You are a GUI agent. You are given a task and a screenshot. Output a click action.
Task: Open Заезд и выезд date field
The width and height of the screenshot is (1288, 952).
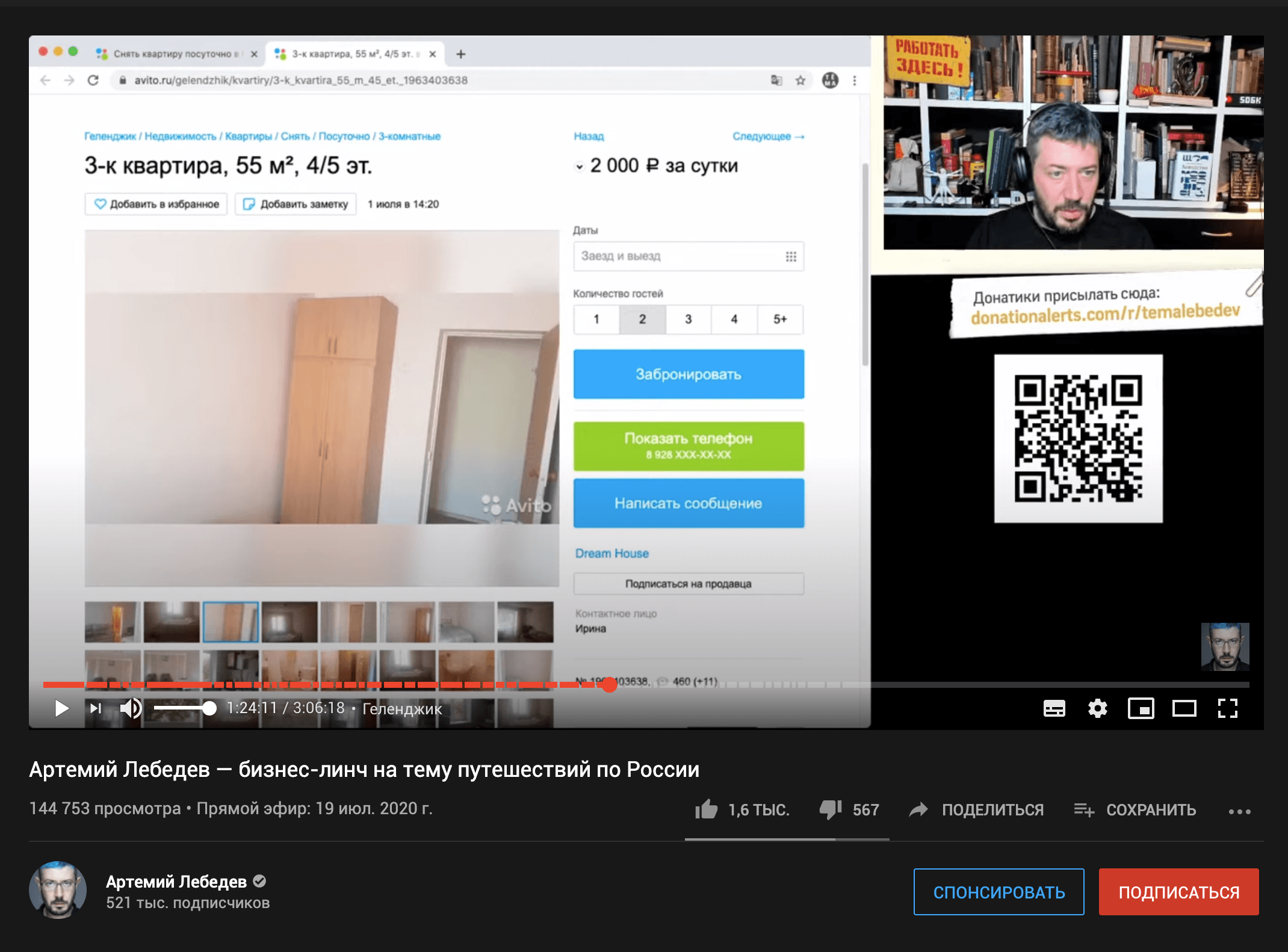(689, 256)
